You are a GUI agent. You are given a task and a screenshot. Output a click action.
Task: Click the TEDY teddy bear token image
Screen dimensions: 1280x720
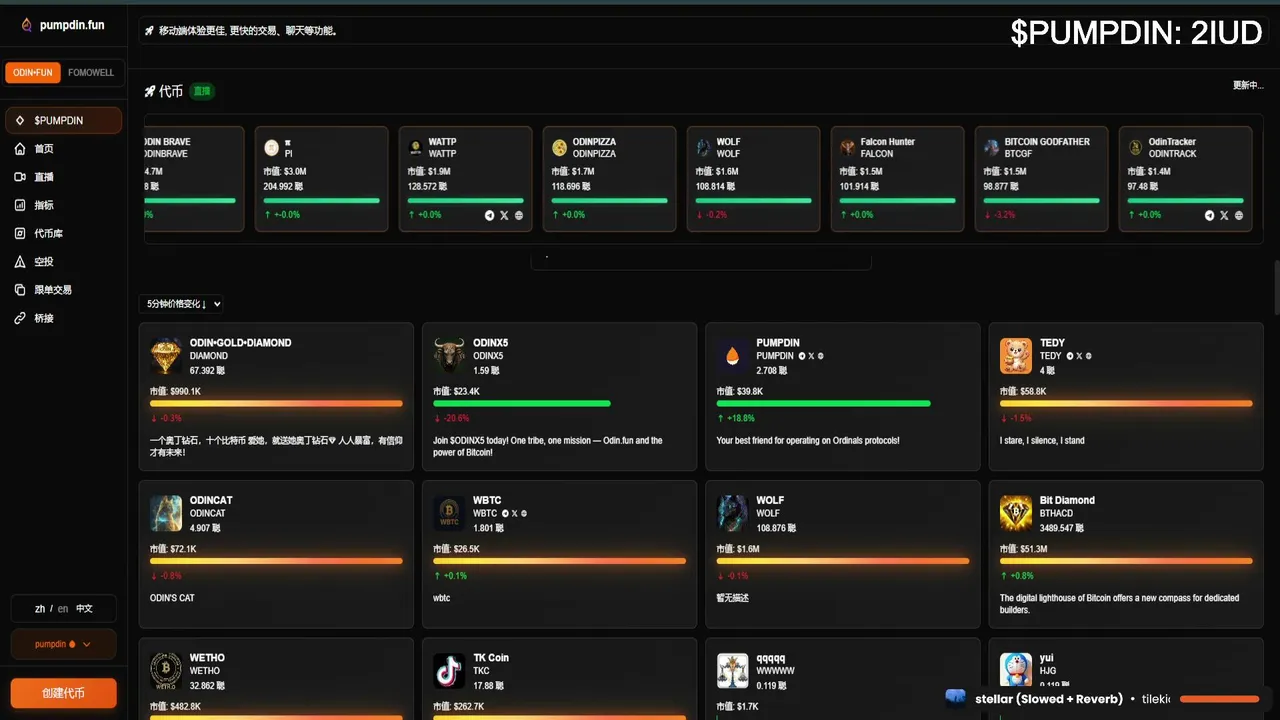1016,356
